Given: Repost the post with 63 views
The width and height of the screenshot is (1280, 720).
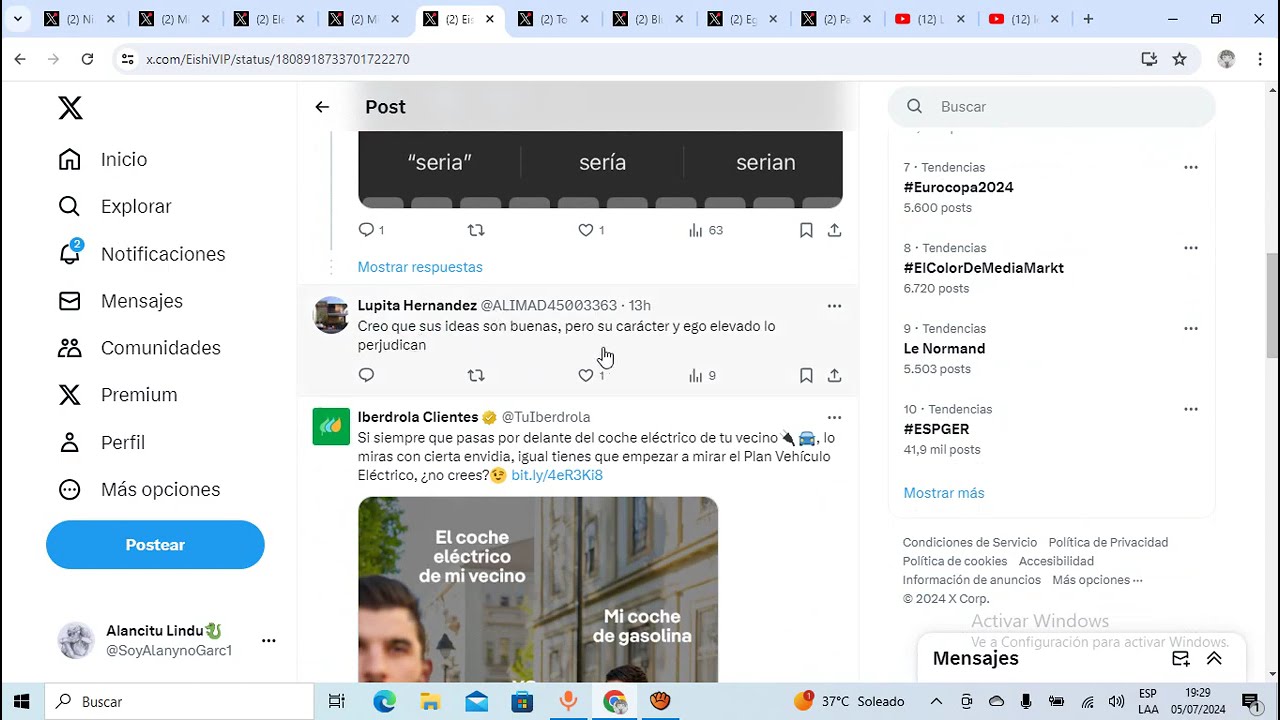Looking at the screenshot, I should click(476, 230).
